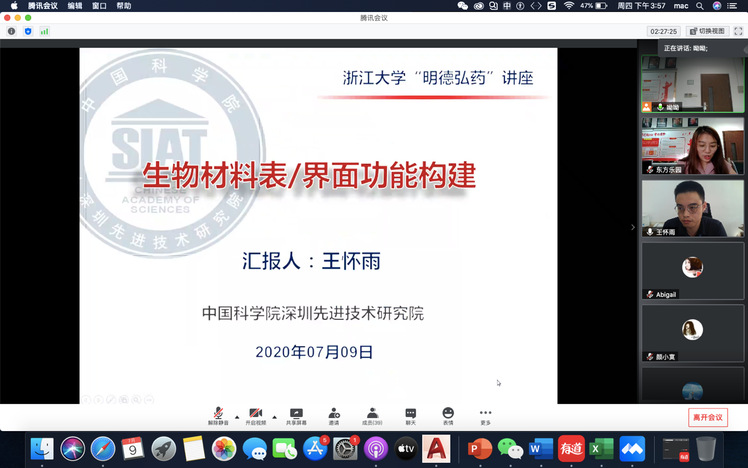The image size is (748, 468).
Task: Open the 编辑 menu
Action: tap(75, 6)
